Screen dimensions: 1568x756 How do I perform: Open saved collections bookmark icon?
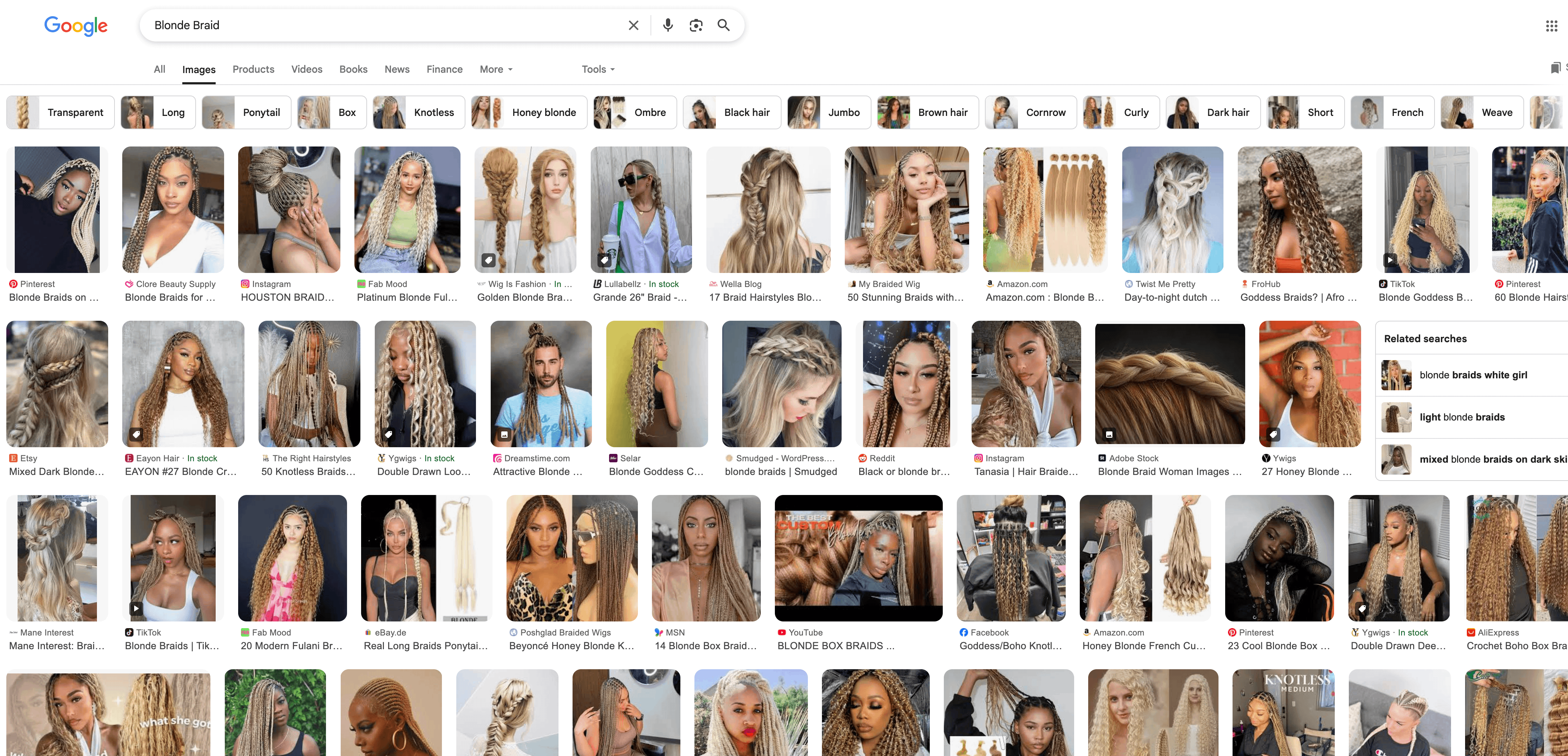[1555, 67]
